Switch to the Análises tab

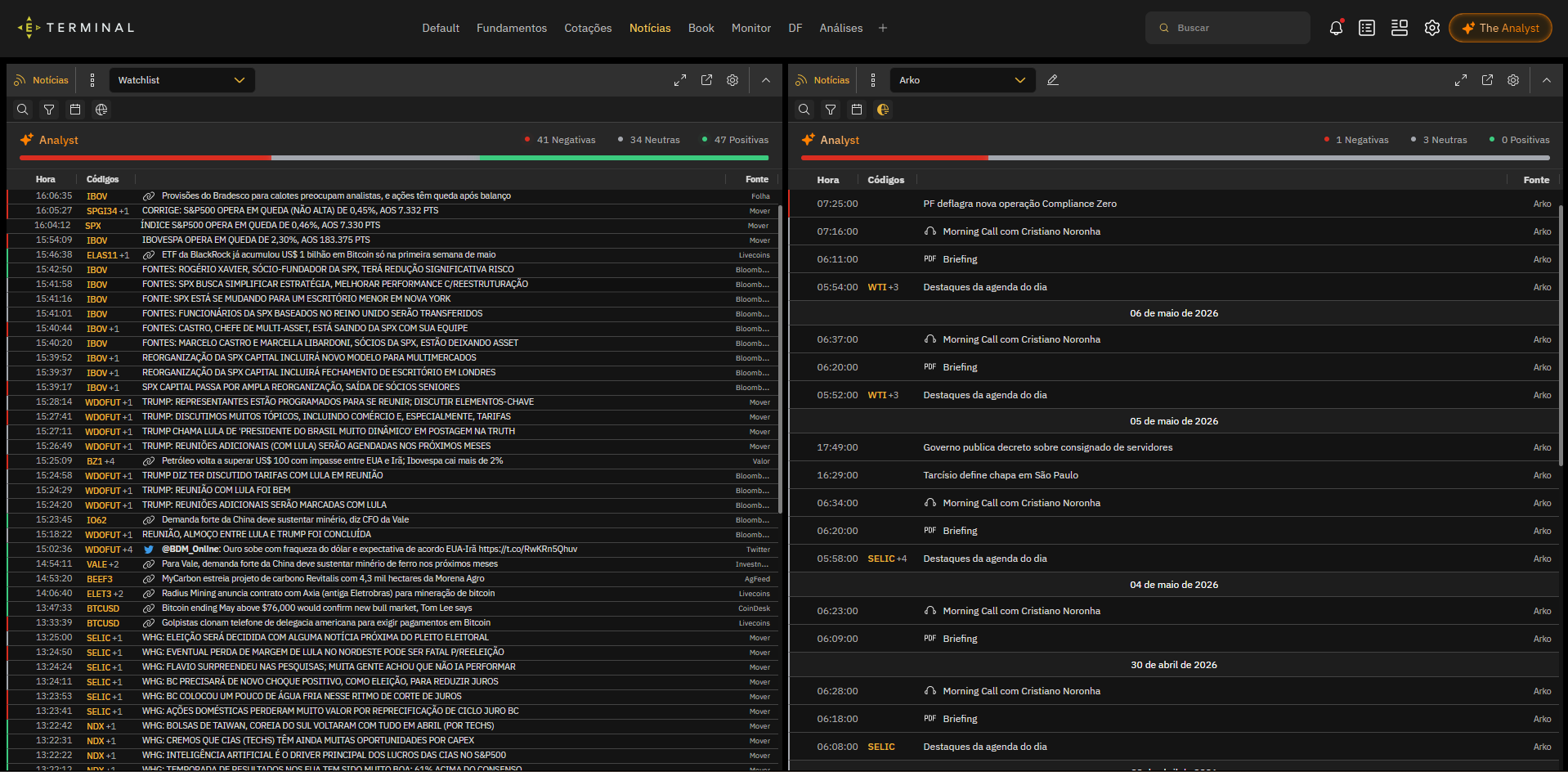841,28
